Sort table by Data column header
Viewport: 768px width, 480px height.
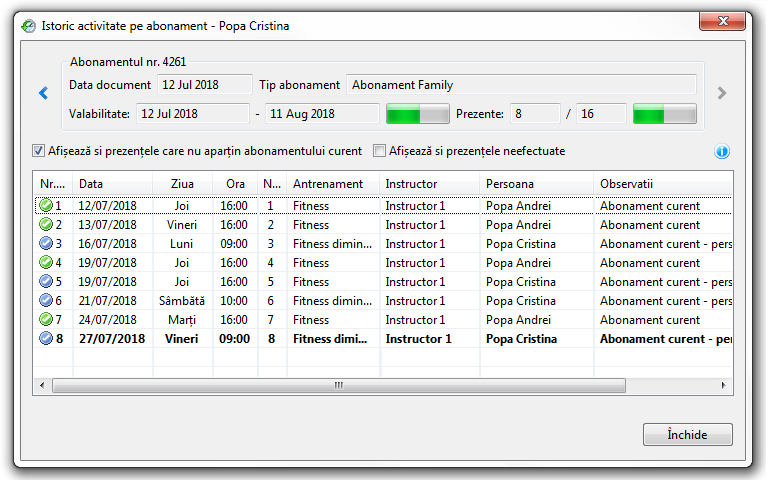point(112,184)
